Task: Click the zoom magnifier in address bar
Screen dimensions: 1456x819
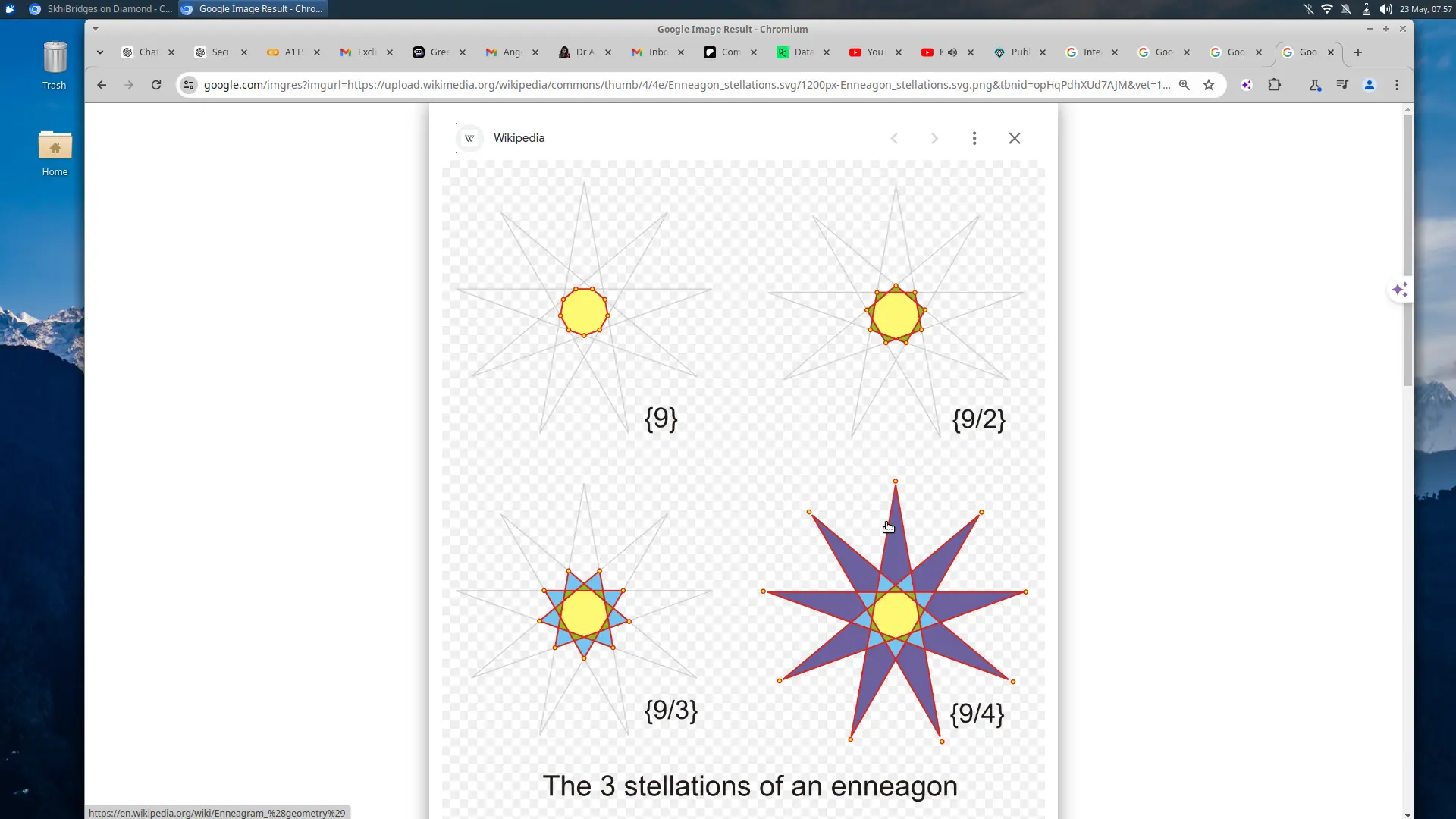Action: [x=1184, y=85]
